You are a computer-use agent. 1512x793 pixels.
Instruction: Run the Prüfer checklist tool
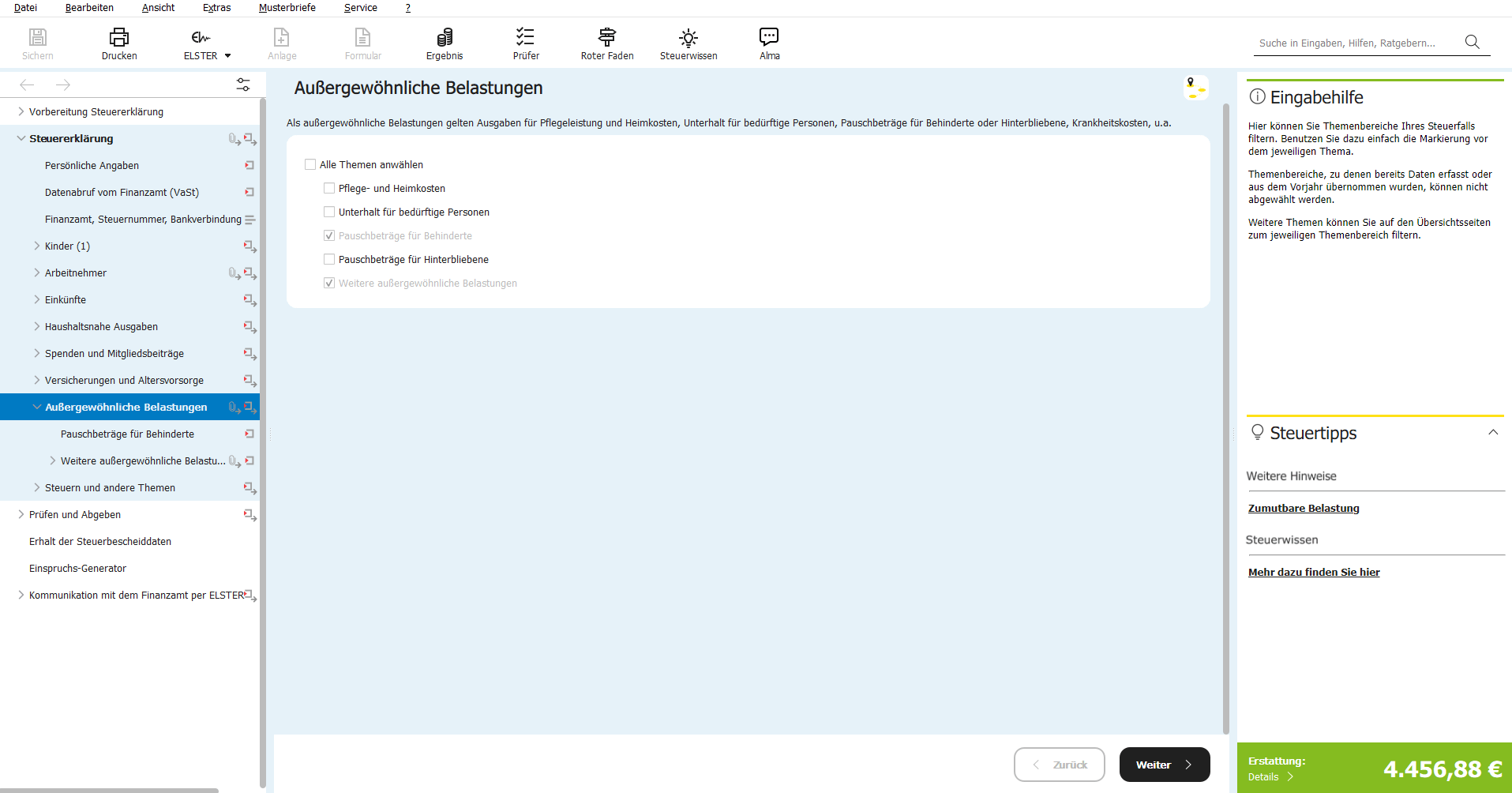point(526,37)
